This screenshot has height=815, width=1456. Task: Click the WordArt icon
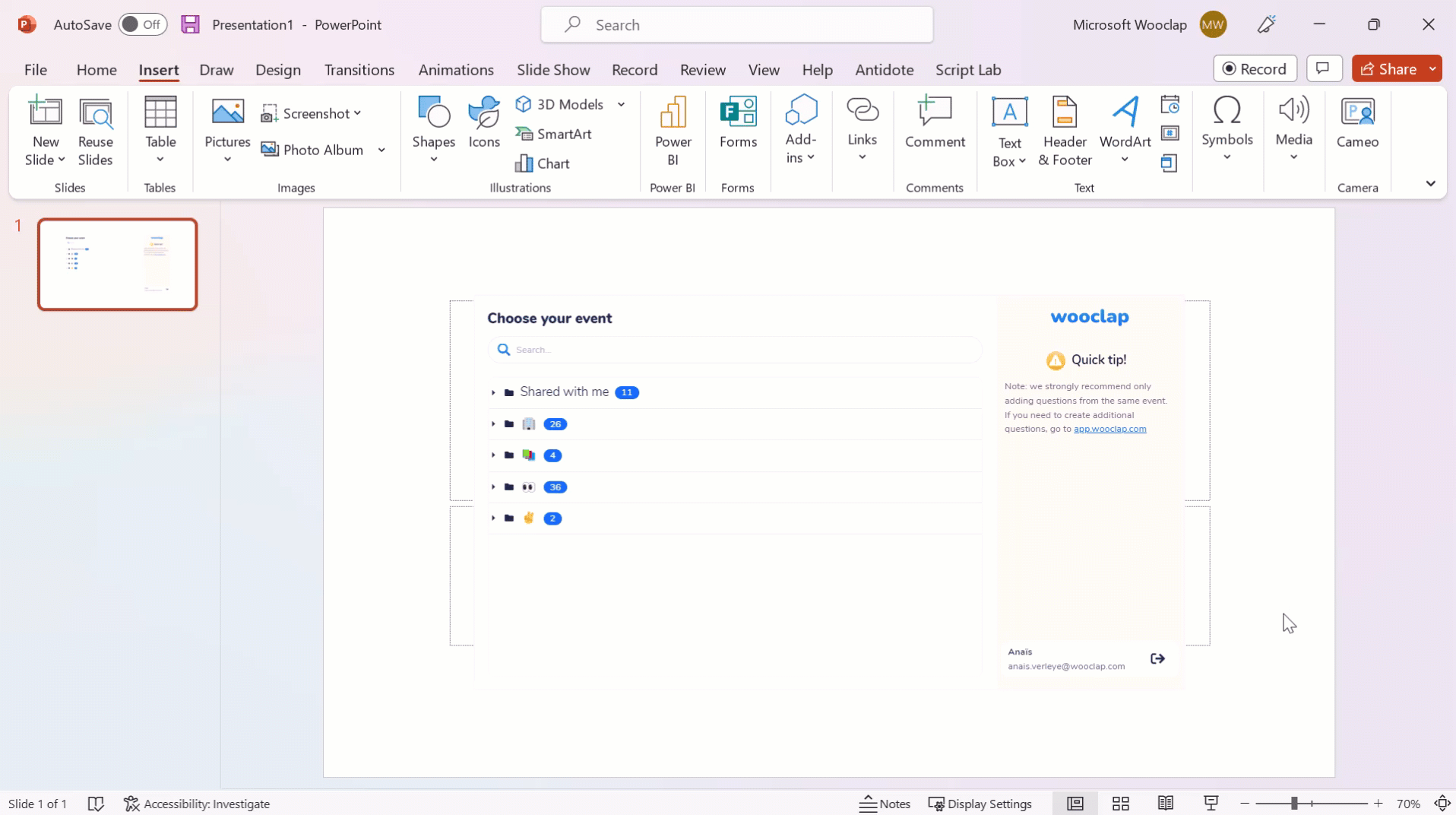(1125, 113)
